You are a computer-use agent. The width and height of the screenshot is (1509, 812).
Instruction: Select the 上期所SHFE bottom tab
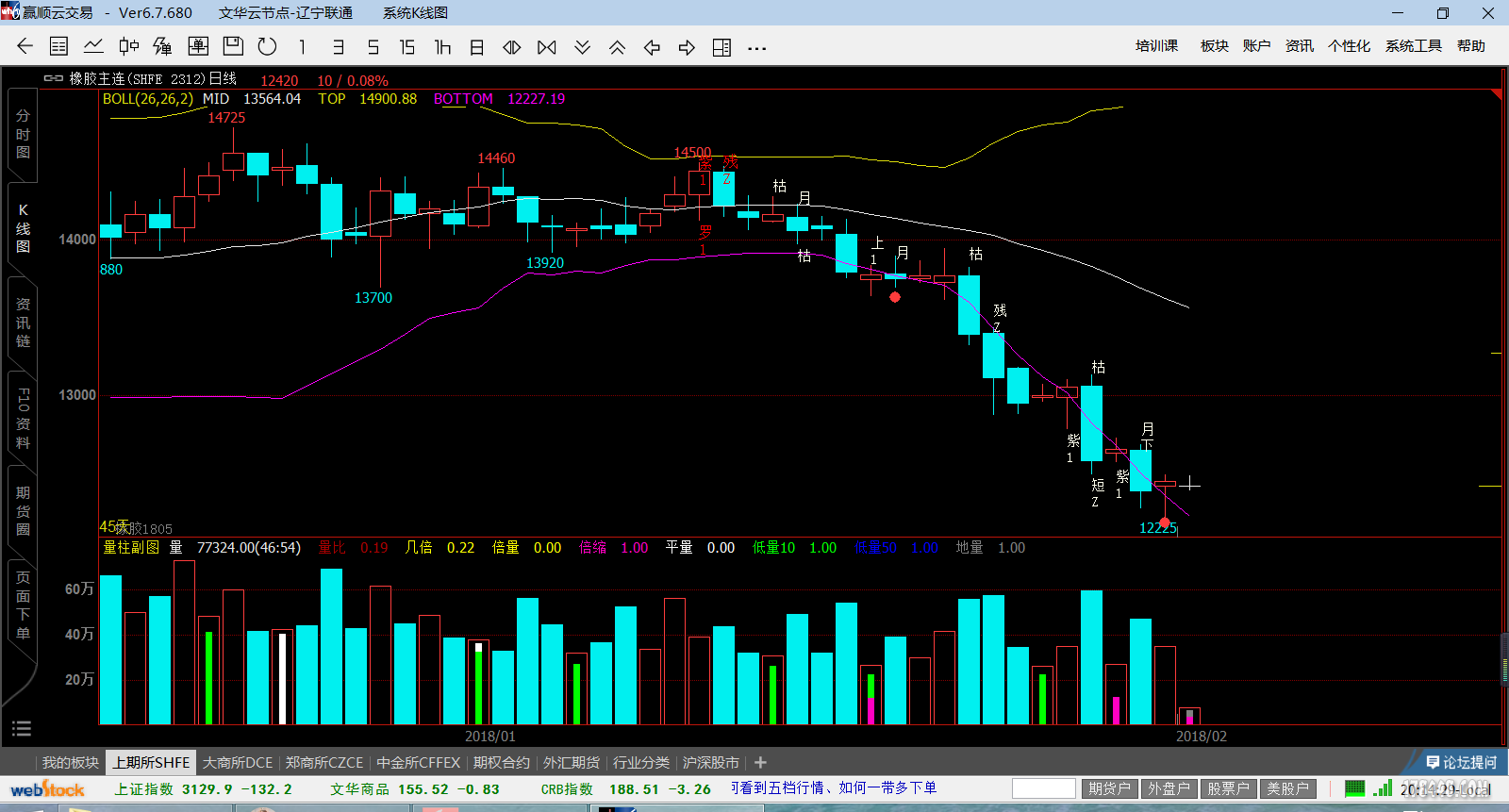[151, 762]
